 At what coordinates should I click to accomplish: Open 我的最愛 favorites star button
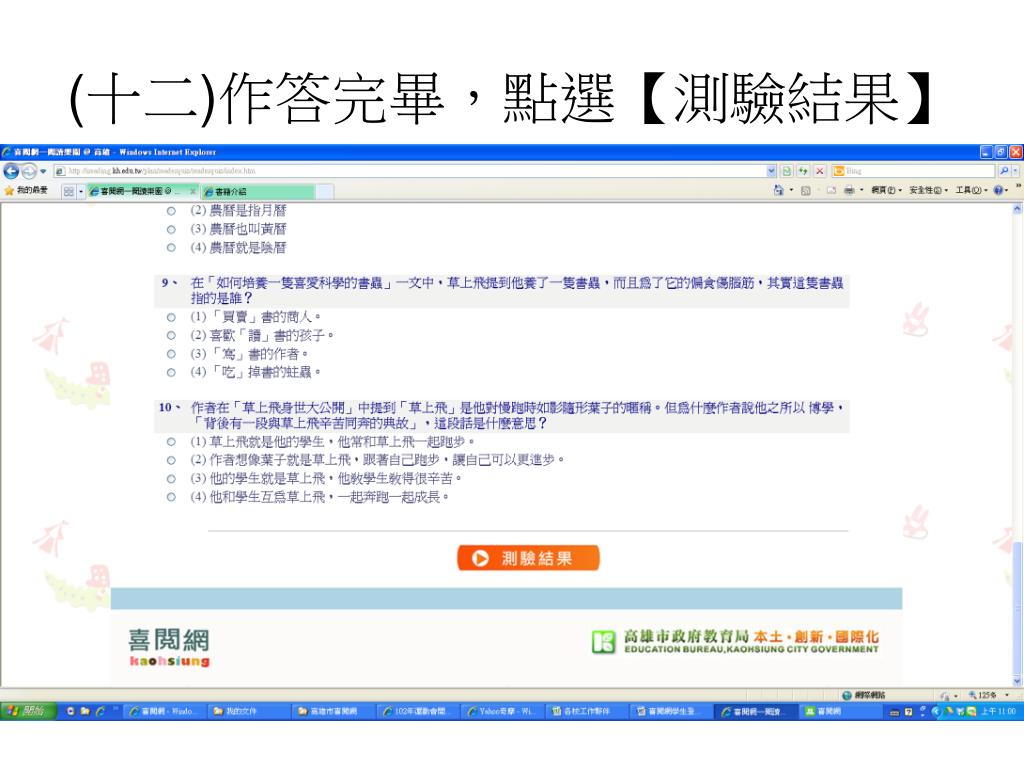(x=26, y=191)
